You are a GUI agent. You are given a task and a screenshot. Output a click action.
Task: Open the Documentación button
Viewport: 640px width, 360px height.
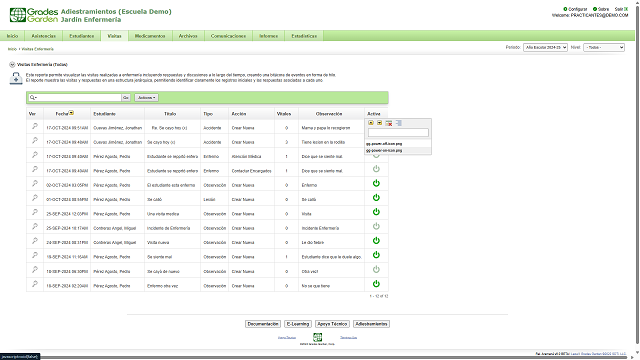(x=263, y=324)
